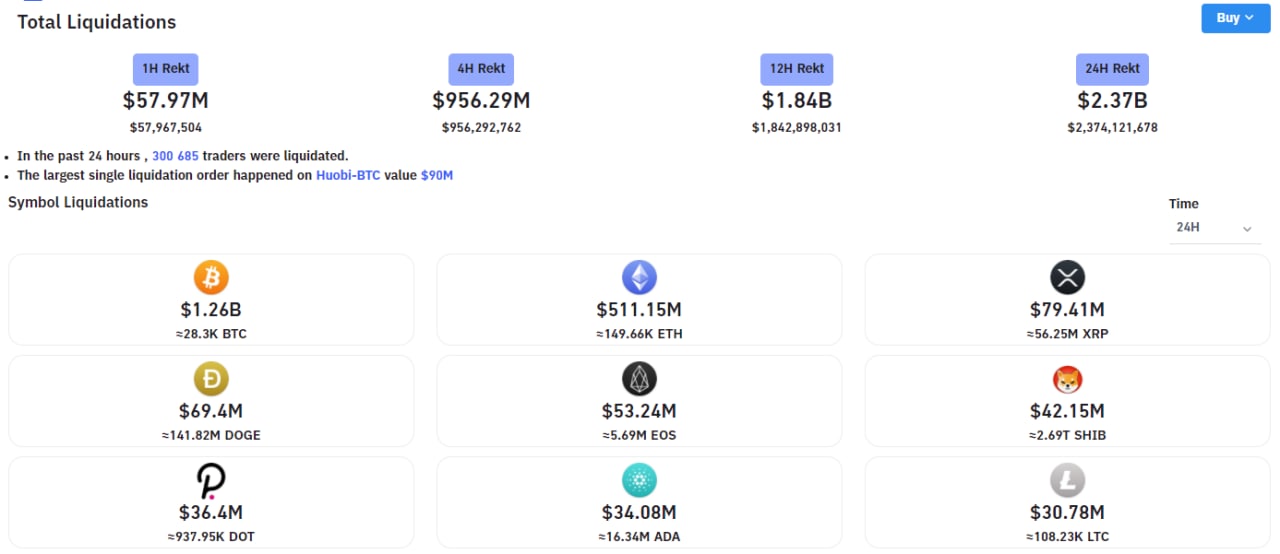Click the 300 685 traders link
This screenshot has width=1280, height=554.
pos(176,156)
